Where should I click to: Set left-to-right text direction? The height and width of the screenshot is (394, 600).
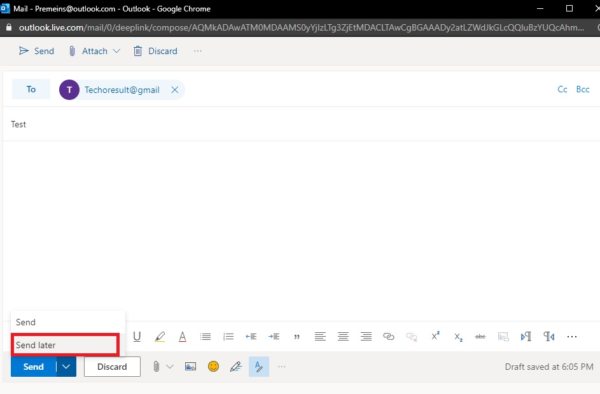(x=526, y=337)
